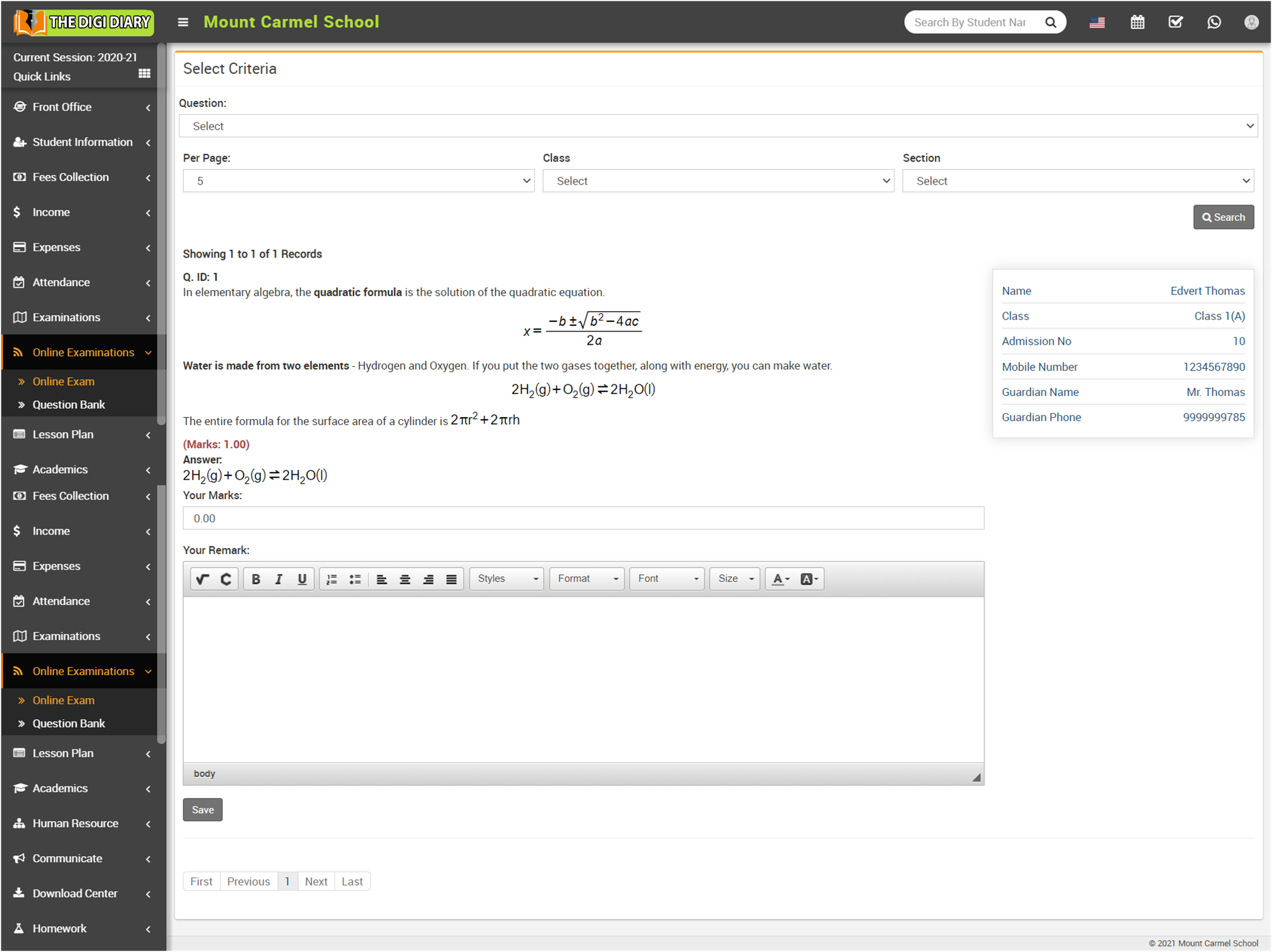Click the Search button

[1223, 217]
